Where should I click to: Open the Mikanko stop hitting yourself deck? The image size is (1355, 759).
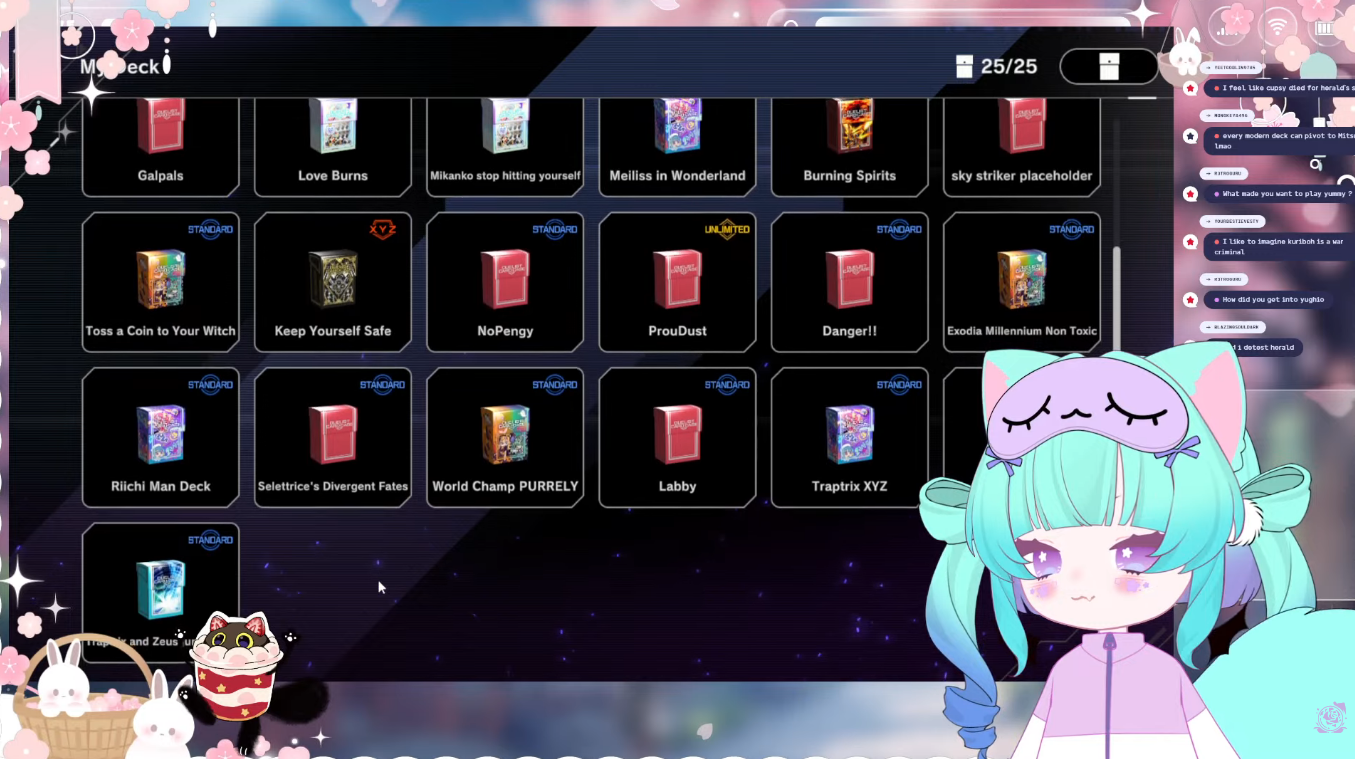tap(505, 147)
